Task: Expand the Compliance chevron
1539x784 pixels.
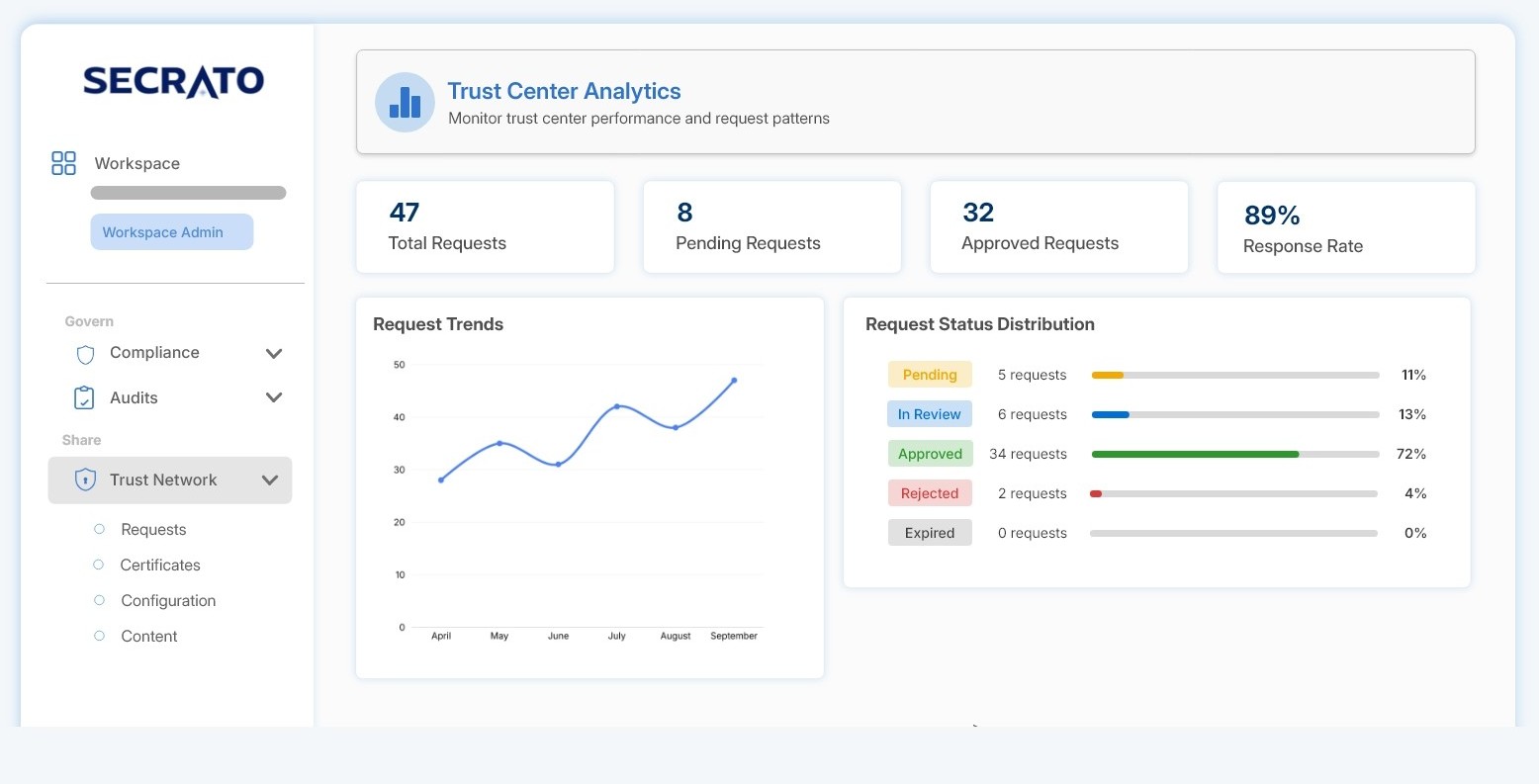Action: point(274,353)
